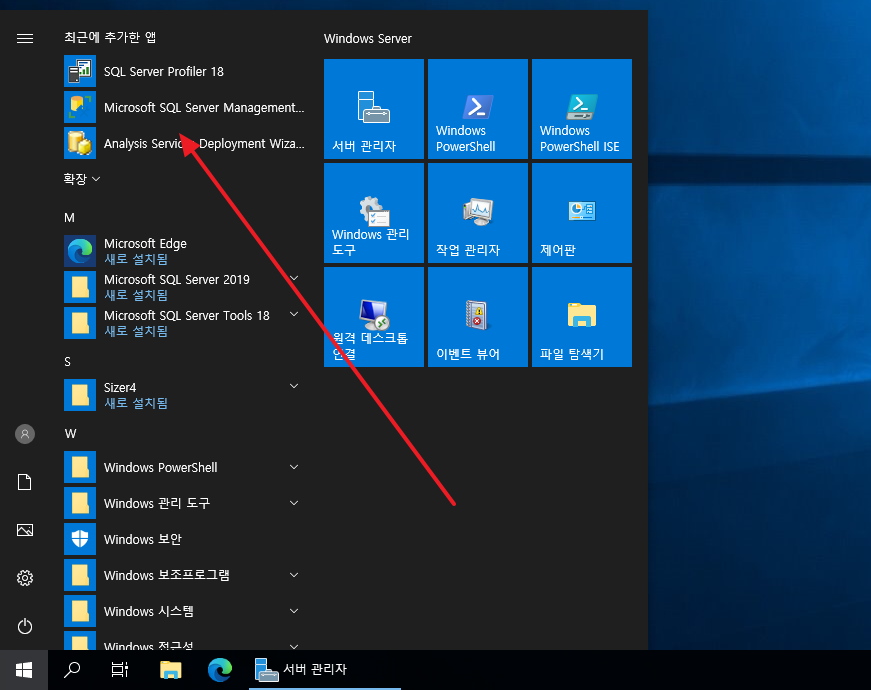Open Settings gear in Start sidebar
The width and height of the screenshot is (871, 690).
point(25,578)
